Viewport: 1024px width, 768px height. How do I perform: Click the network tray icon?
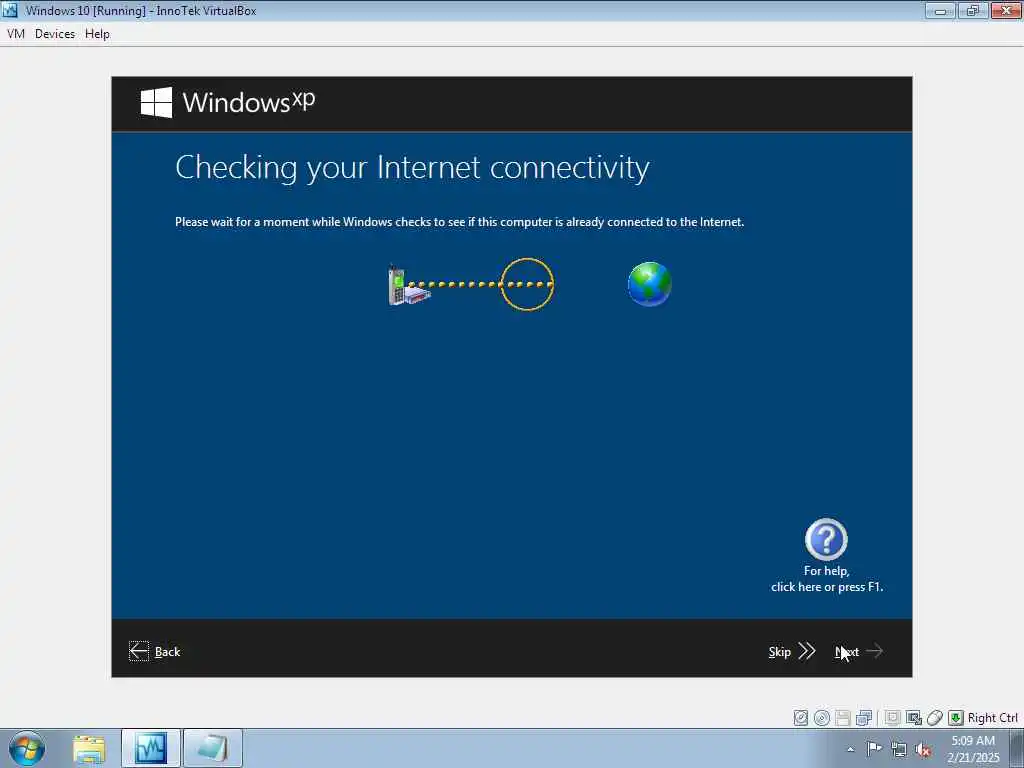click(x=899, y=750)
